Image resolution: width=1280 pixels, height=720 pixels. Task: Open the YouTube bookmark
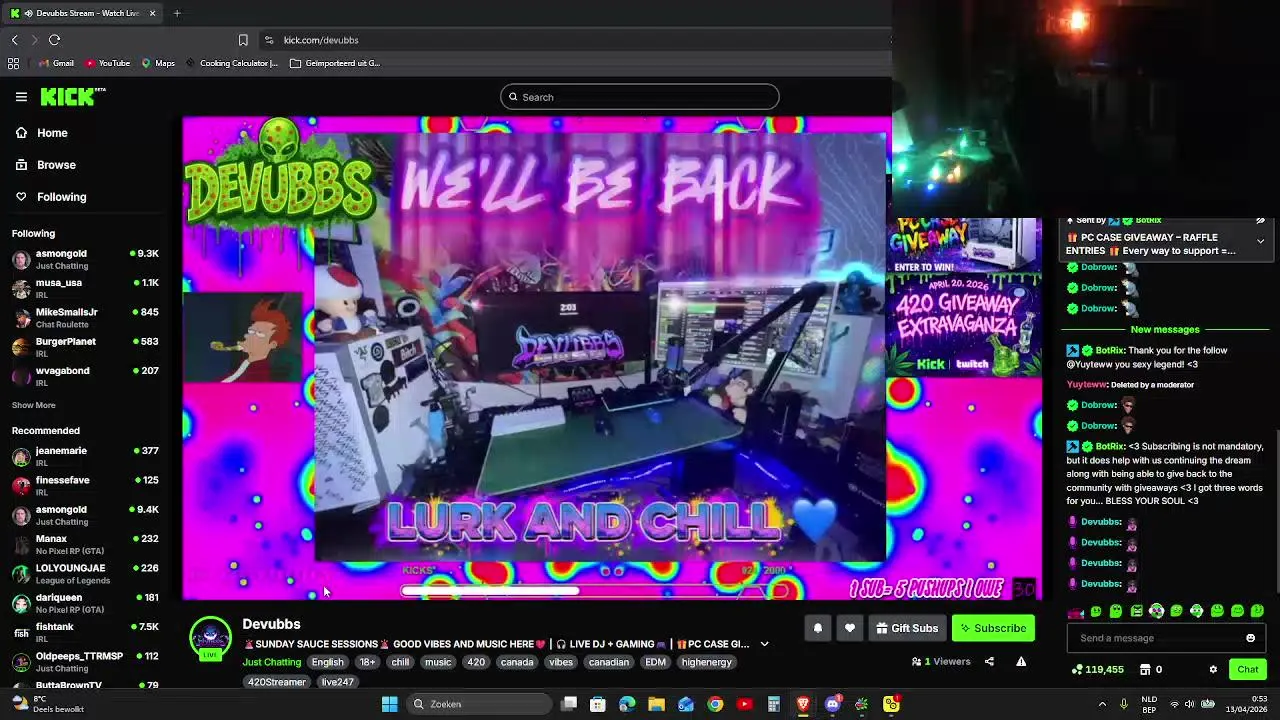(x=107, y=63)
